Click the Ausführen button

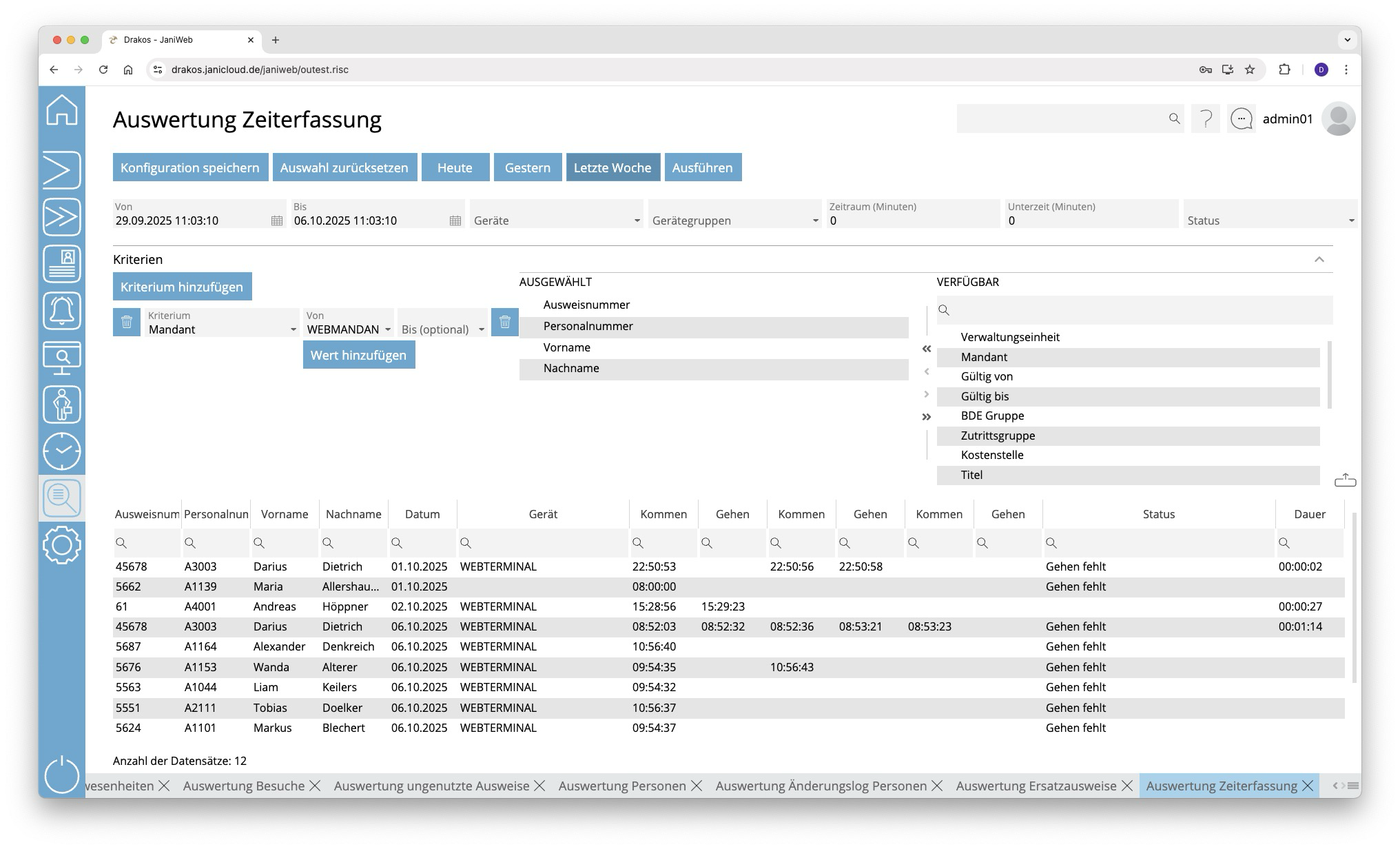(702, 167)
